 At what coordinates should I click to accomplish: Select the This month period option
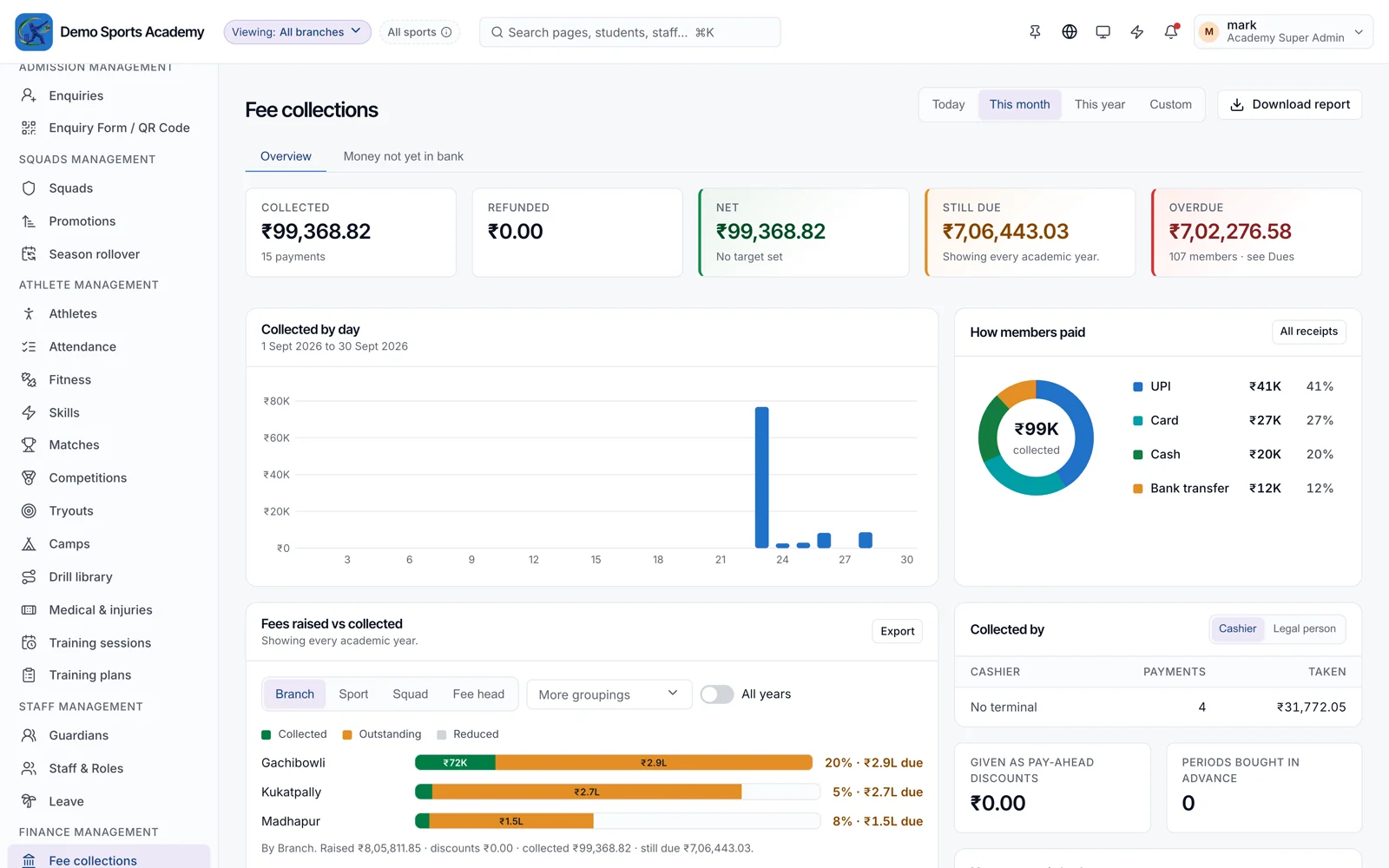tap(1019, 104)
